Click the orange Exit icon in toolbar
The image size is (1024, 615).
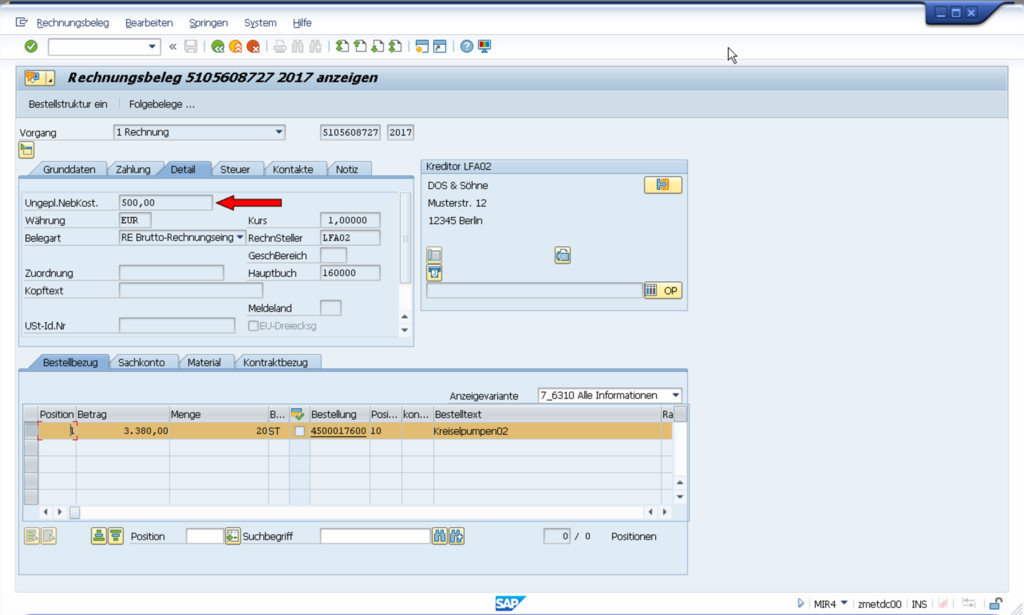235,46
